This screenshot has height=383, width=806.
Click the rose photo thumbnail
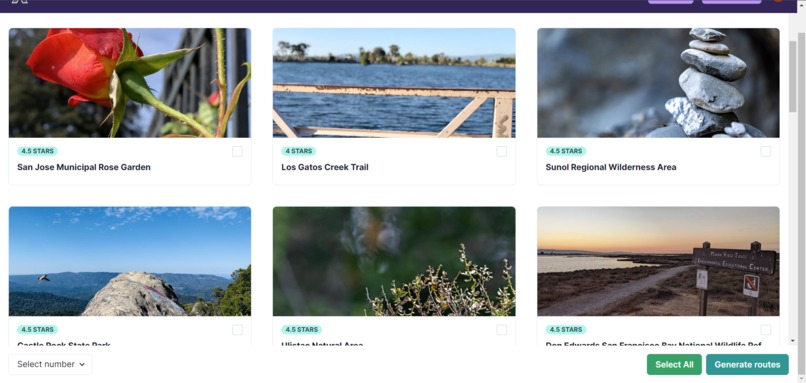[x=130, y=83]
